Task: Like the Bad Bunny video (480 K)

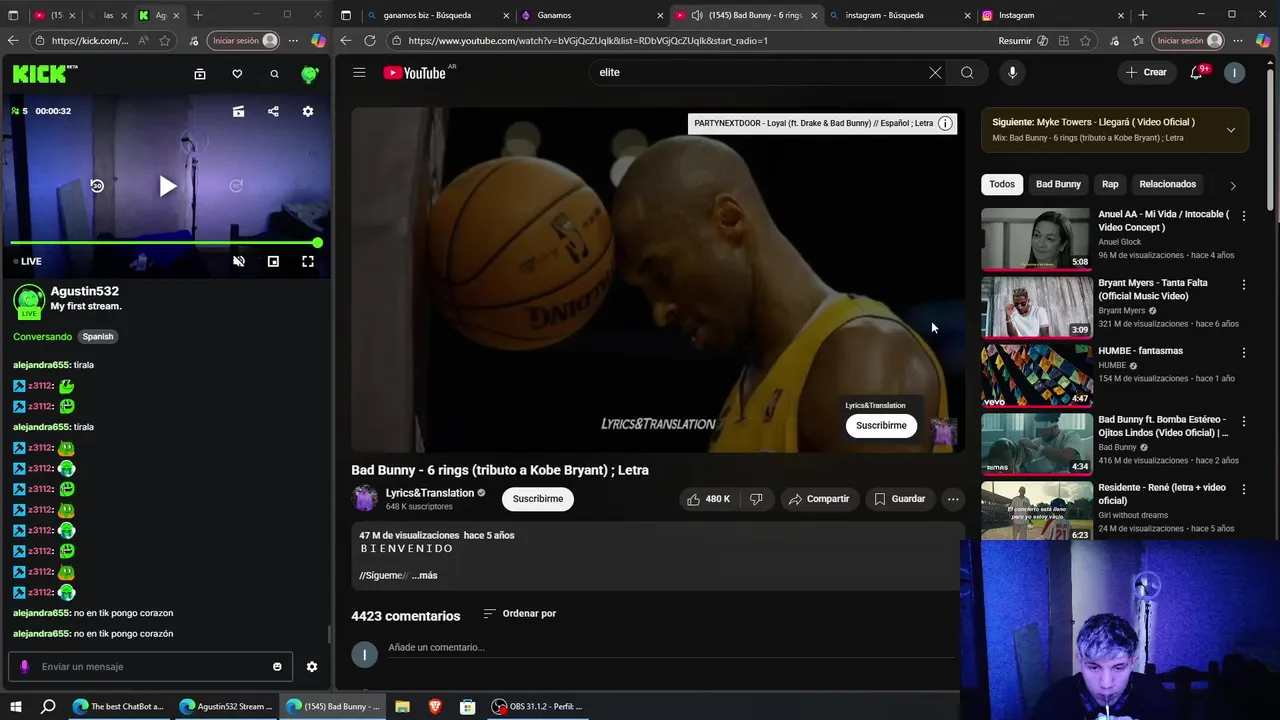Action: (708, 499)
